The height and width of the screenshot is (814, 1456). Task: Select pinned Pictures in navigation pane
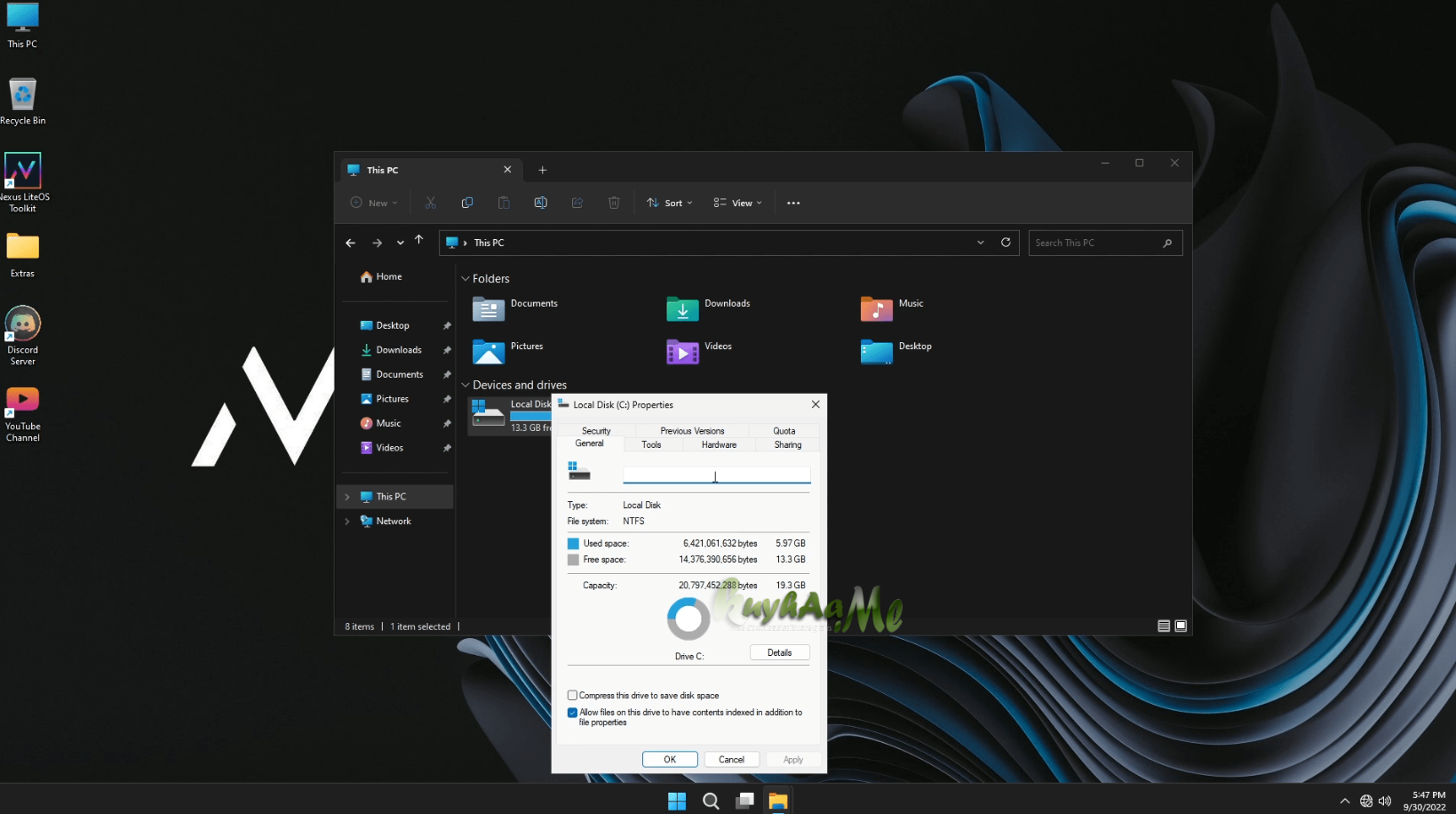tap(385, 399)
